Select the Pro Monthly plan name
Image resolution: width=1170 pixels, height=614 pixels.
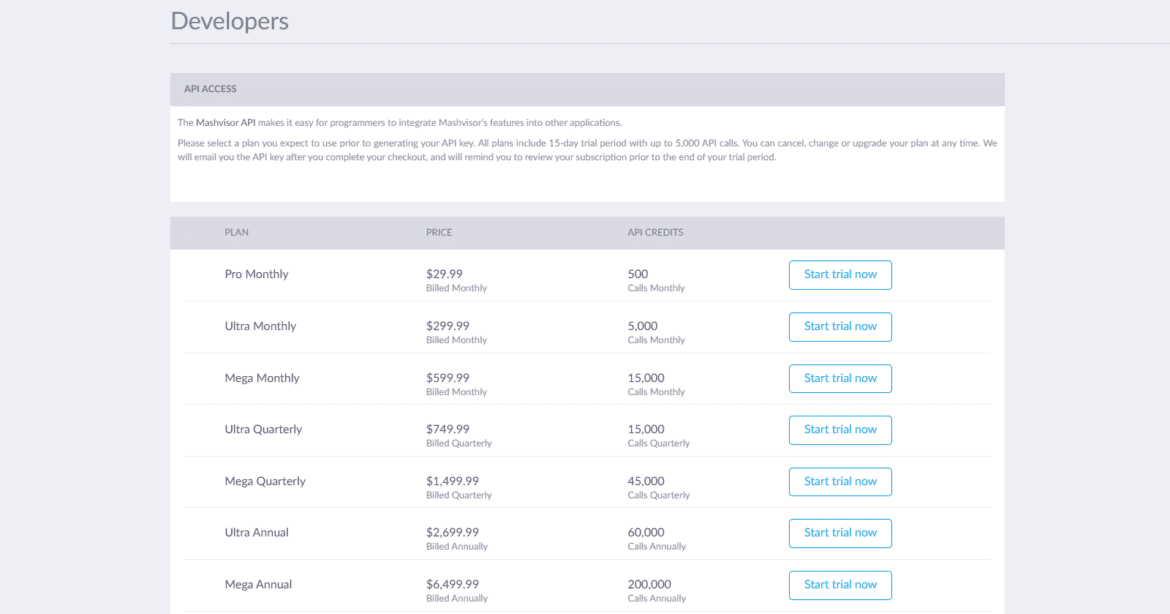coord(256,274)
